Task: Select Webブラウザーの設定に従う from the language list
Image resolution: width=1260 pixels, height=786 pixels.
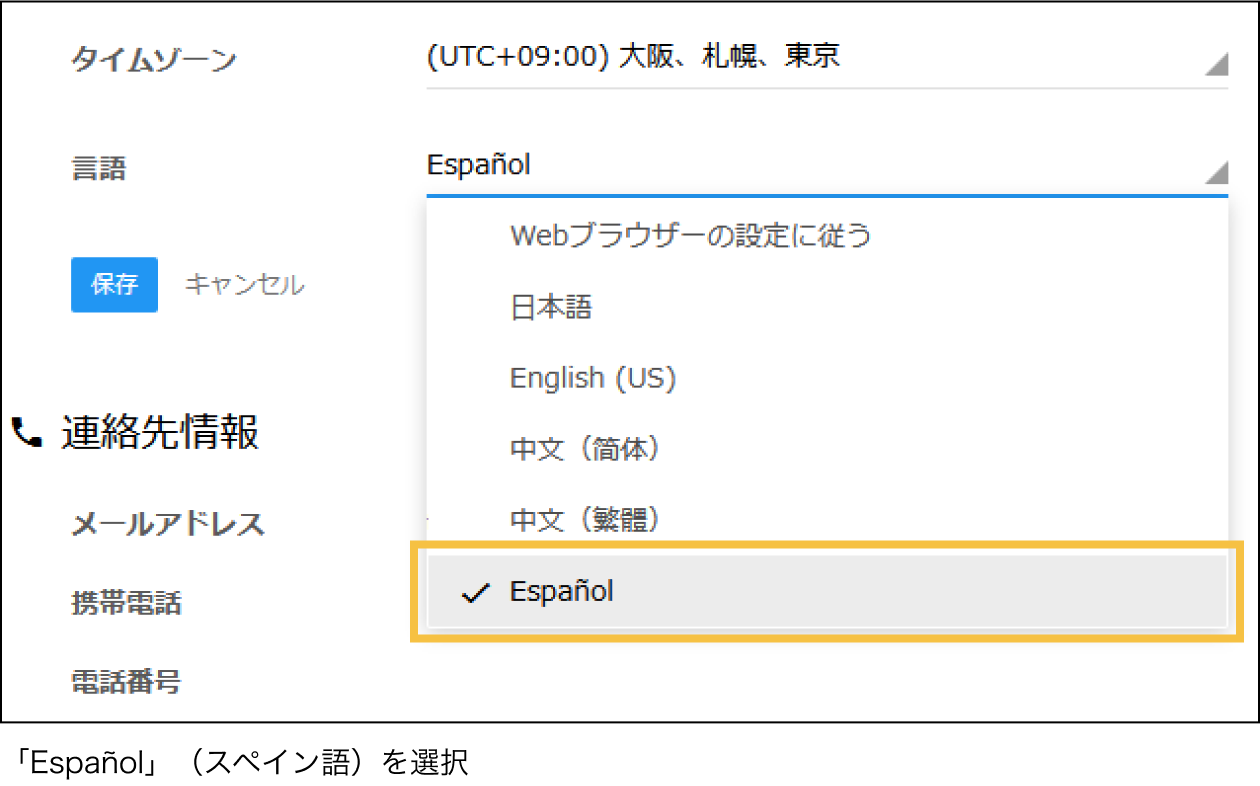Action: (690, 236)
